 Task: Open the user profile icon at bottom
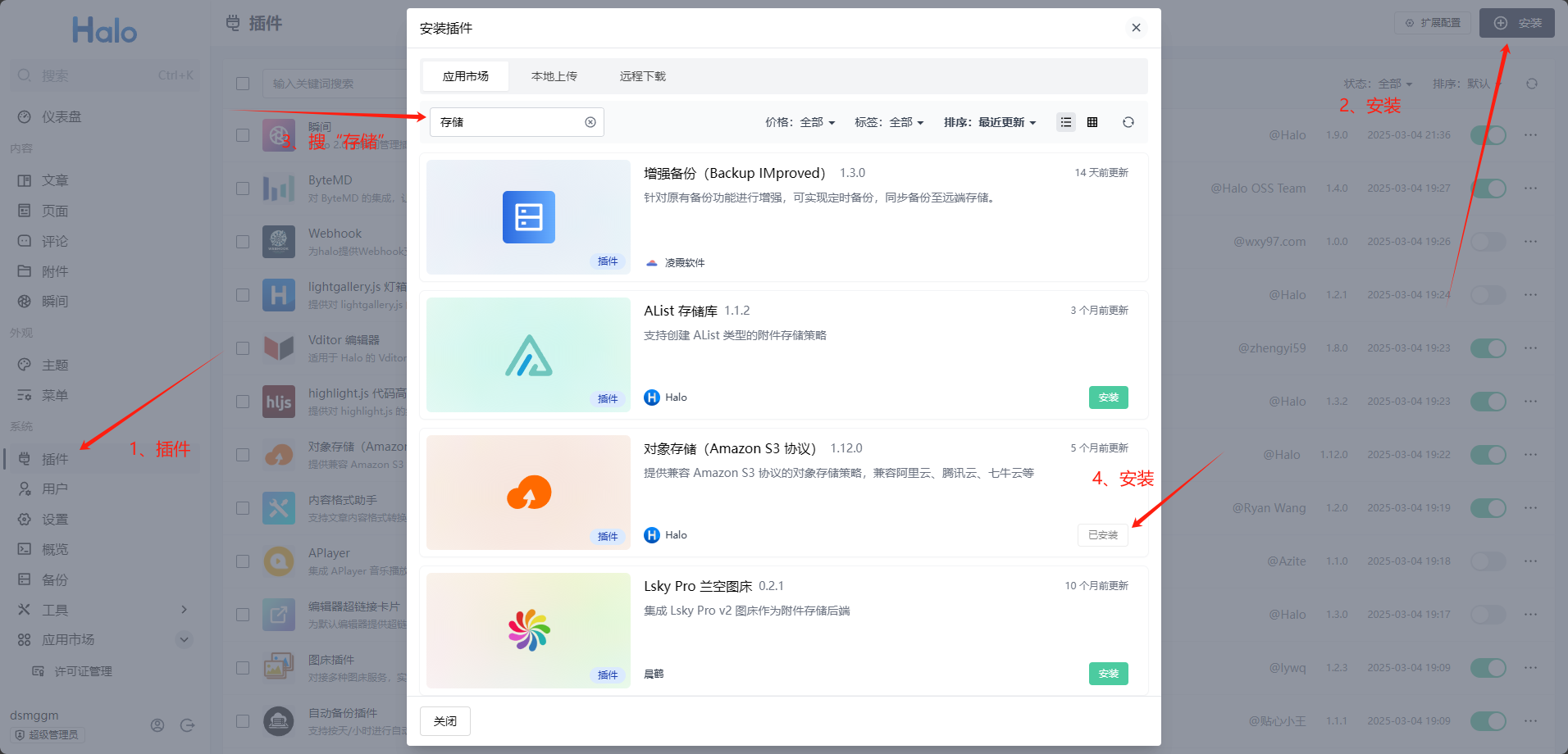(x=157, y=725)
